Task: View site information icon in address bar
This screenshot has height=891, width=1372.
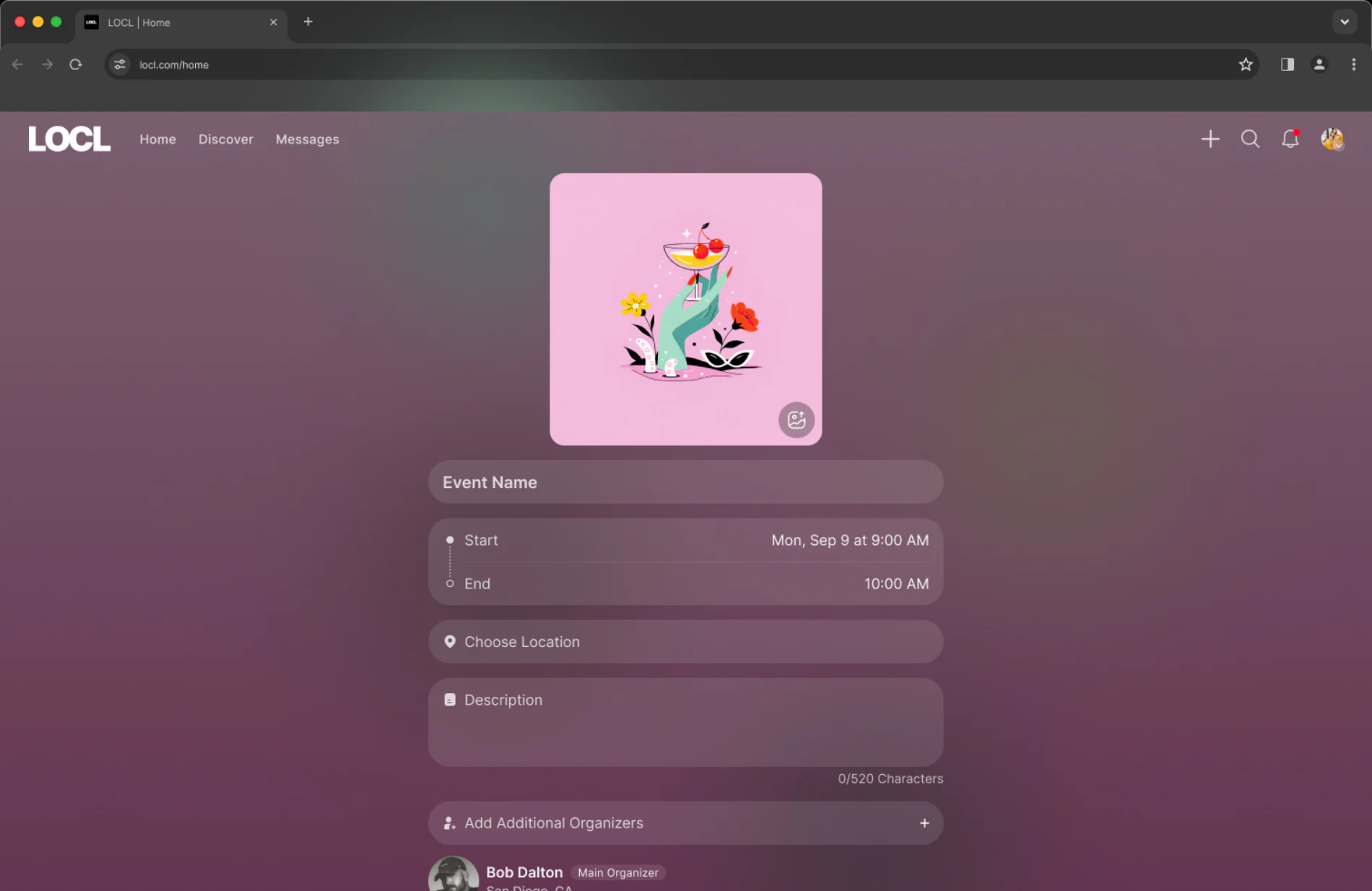Action: [x=120, y=64]
